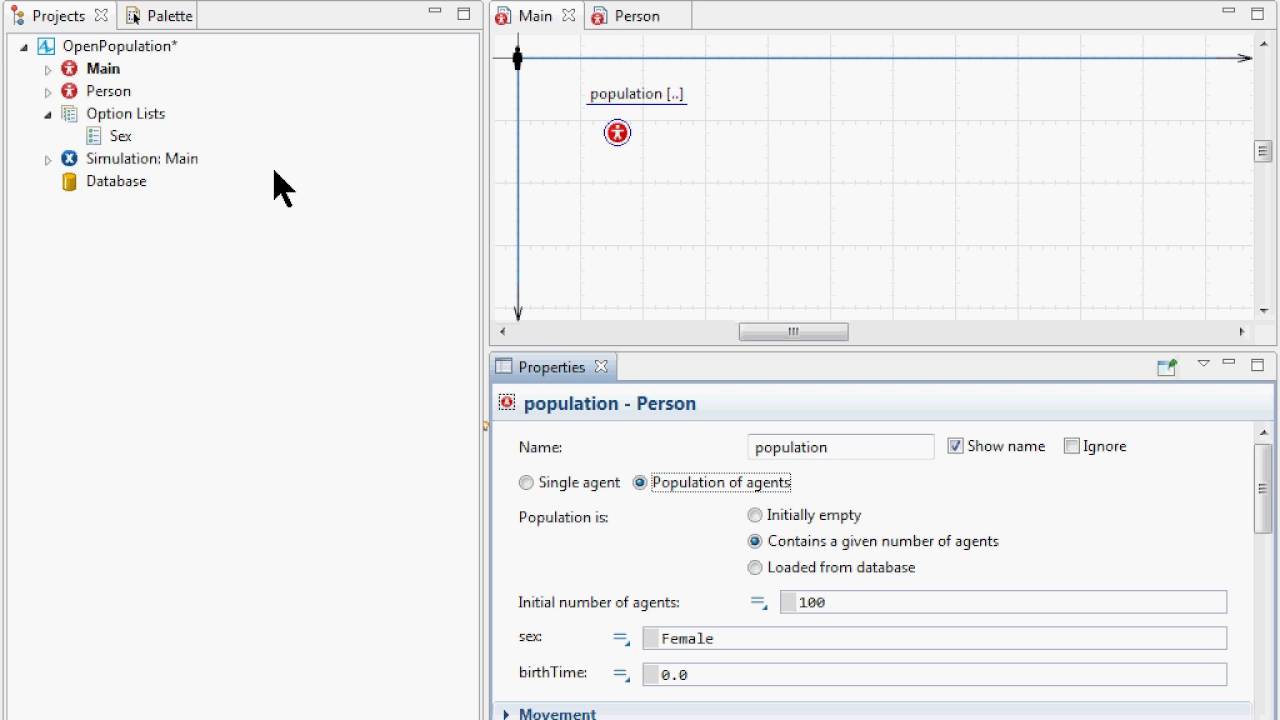Maximize the editor area
The image size is (1280, 720).
point(1257,13)
